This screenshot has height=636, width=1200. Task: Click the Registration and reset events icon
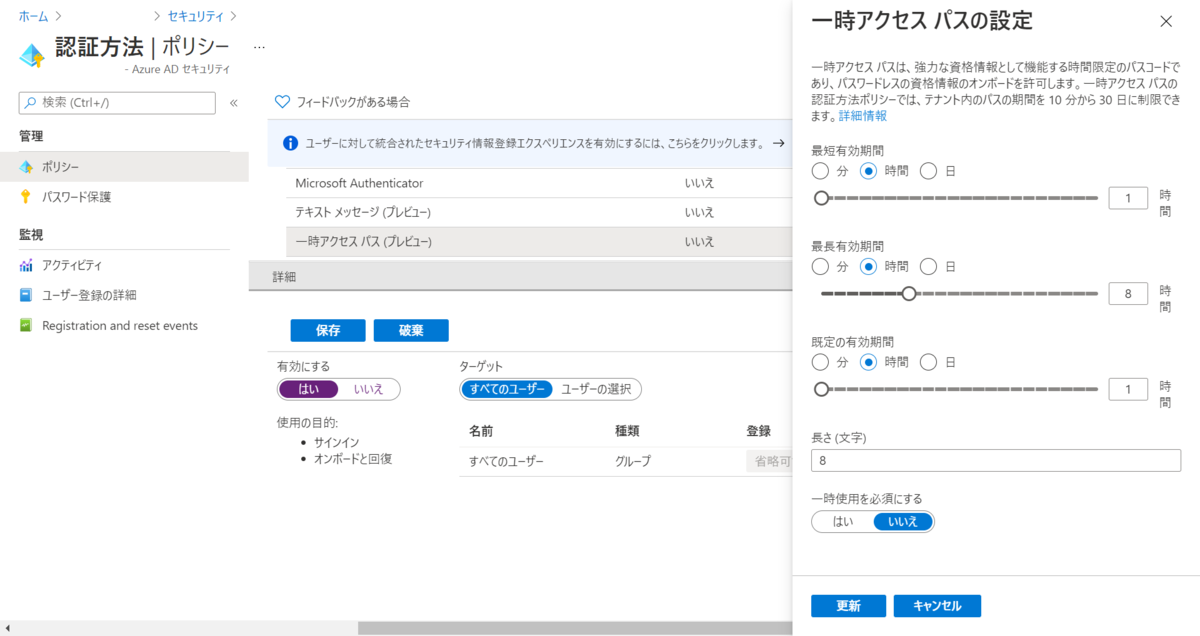pos(26,326)
